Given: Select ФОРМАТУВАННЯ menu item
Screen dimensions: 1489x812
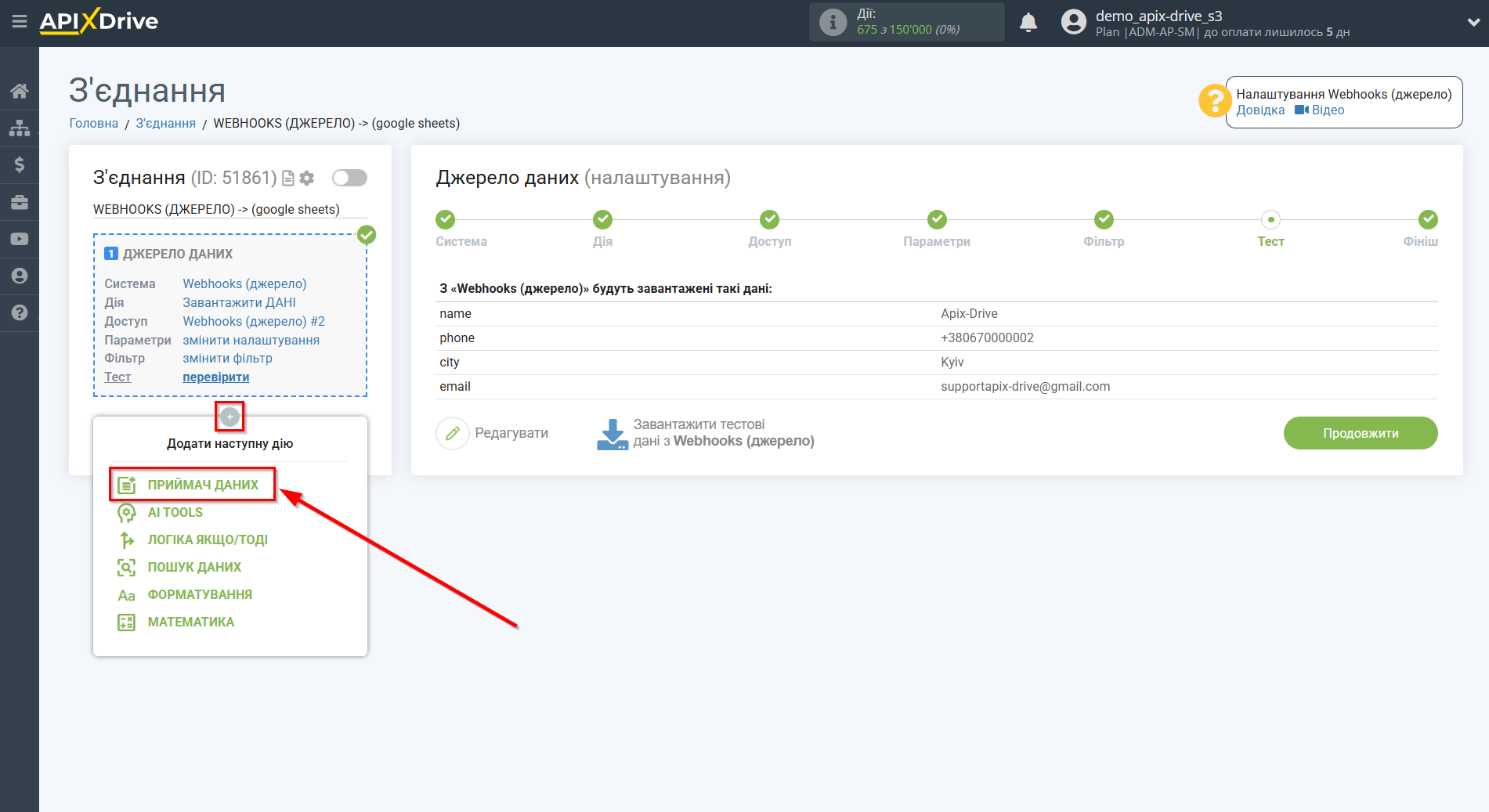Looking at the screenshot, I should click(200, 594).
